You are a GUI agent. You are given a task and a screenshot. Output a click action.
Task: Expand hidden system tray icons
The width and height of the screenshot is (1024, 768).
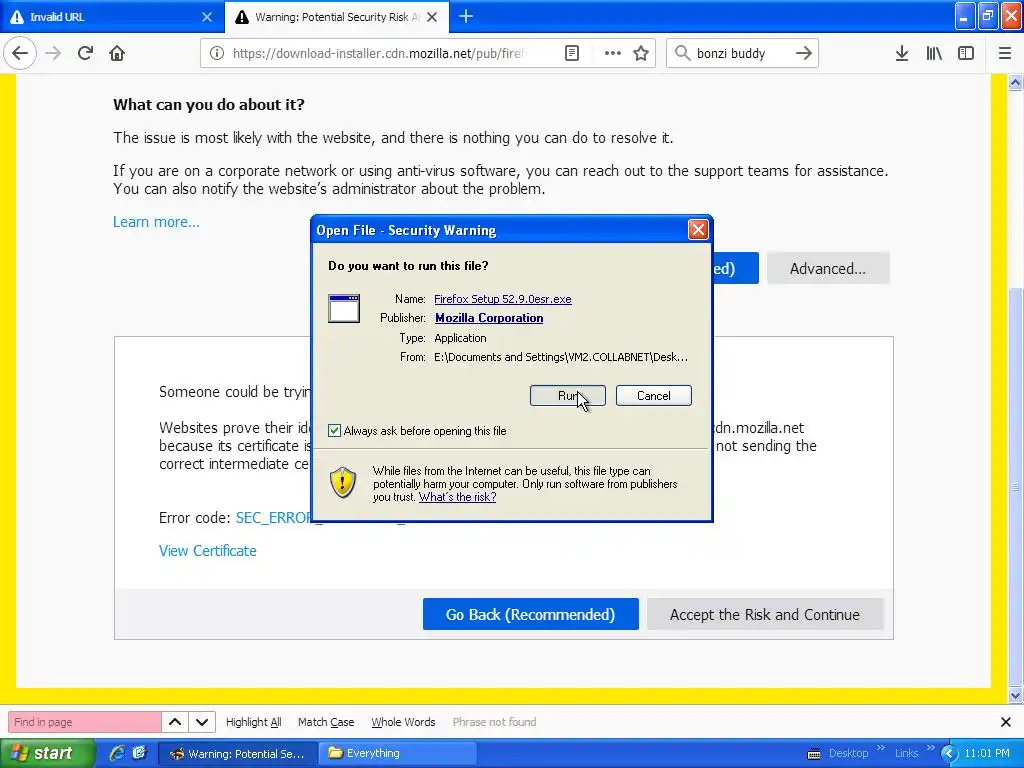click(x=949, y=754)
